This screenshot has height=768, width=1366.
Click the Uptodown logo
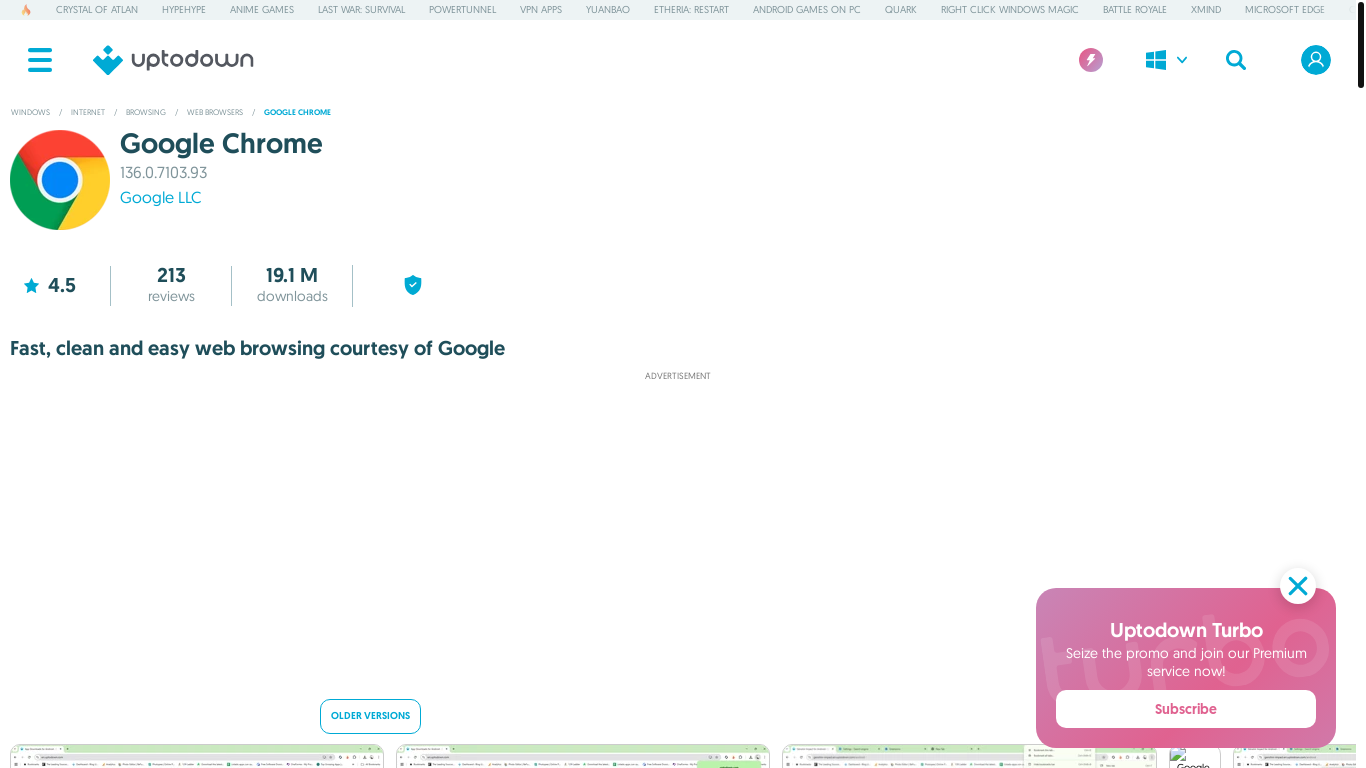[173, 60]
